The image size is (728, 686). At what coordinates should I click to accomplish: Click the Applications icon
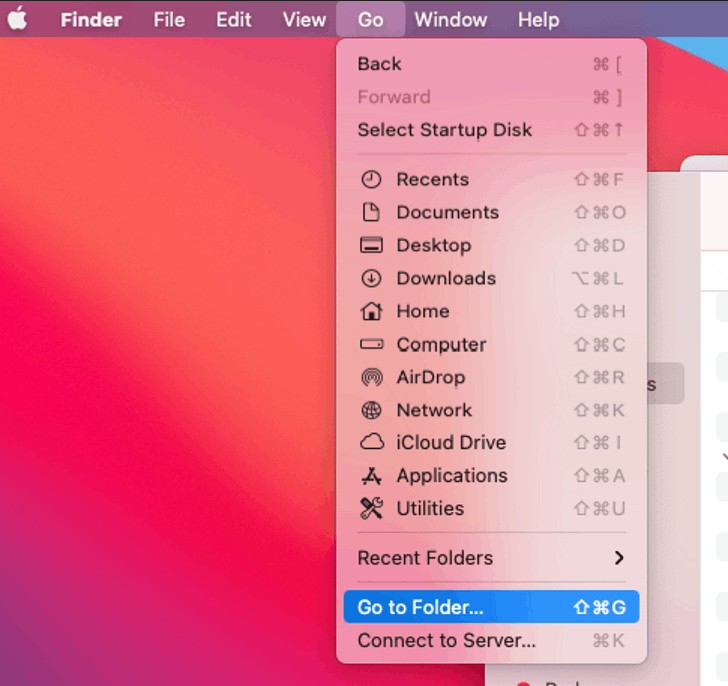click(x=371, y=476)
